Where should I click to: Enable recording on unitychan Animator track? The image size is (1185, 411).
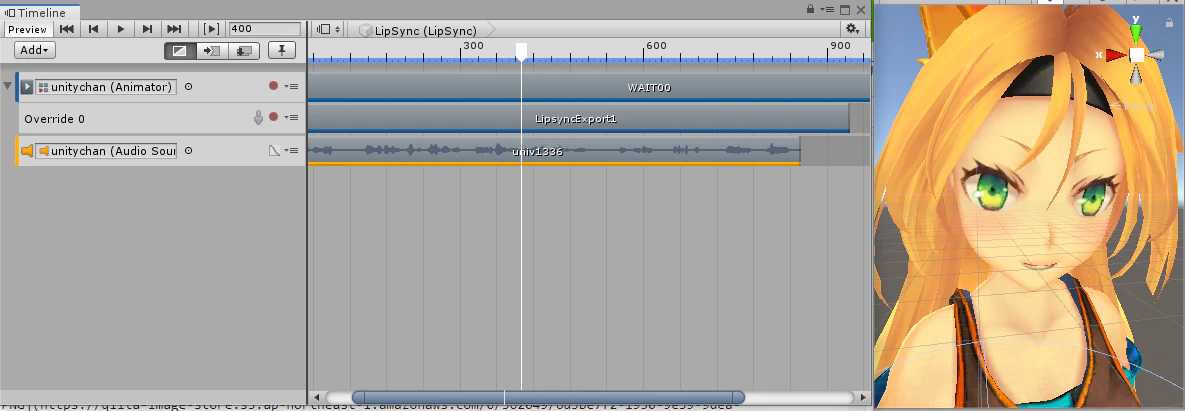274,86
